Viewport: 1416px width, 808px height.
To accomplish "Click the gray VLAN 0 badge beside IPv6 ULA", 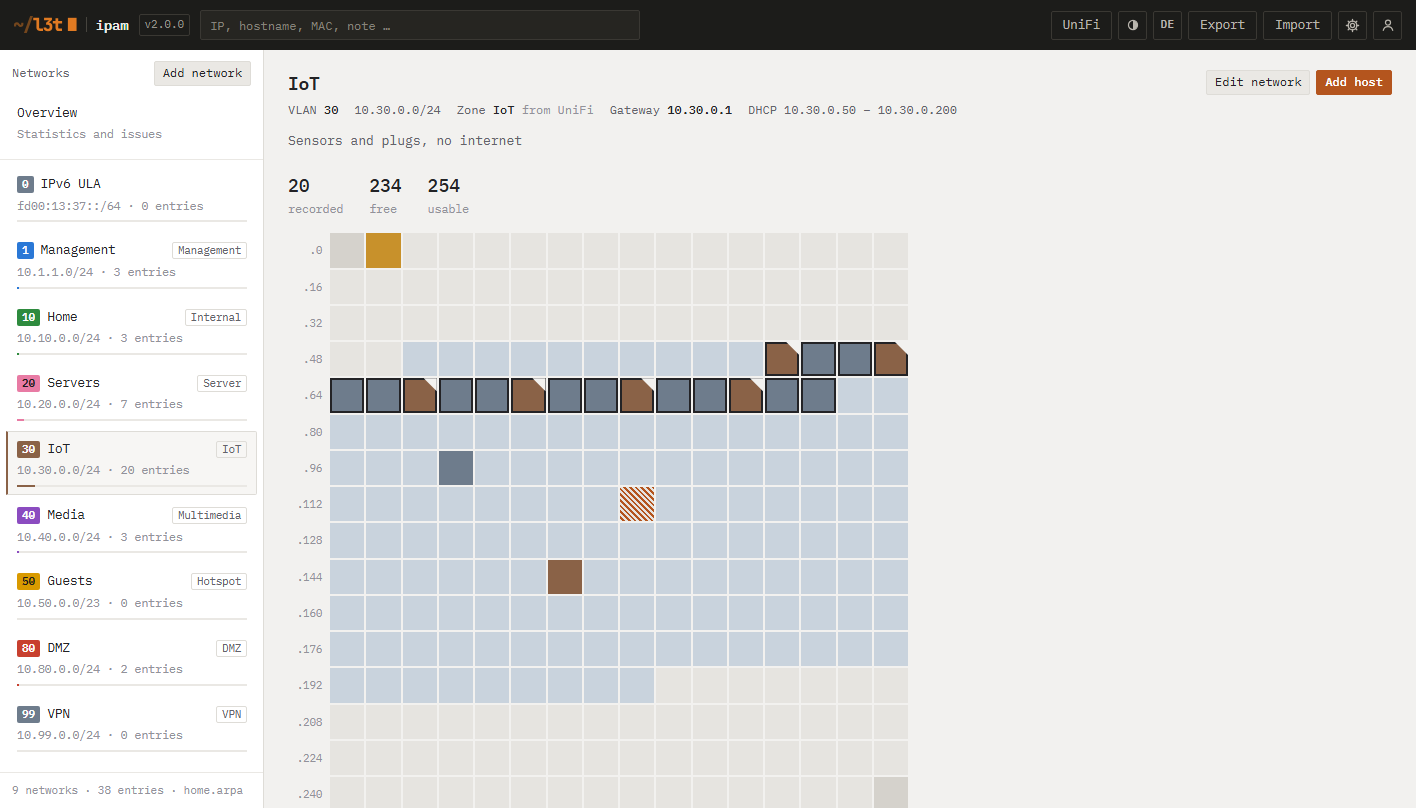I will 26,184.
